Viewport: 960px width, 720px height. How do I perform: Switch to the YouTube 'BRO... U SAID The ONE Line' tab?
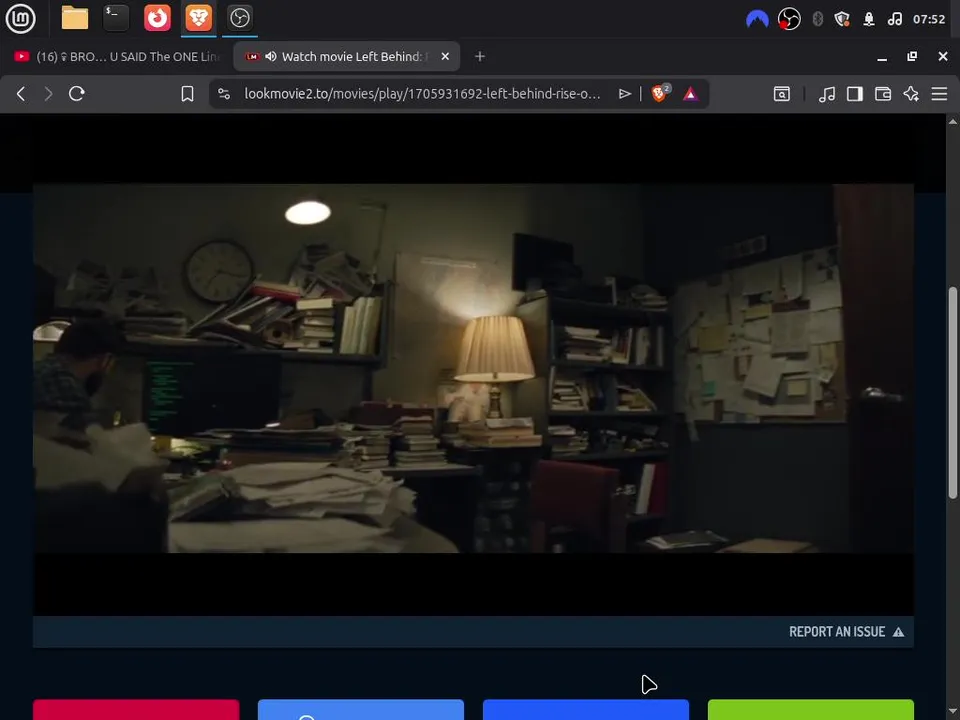116,56
